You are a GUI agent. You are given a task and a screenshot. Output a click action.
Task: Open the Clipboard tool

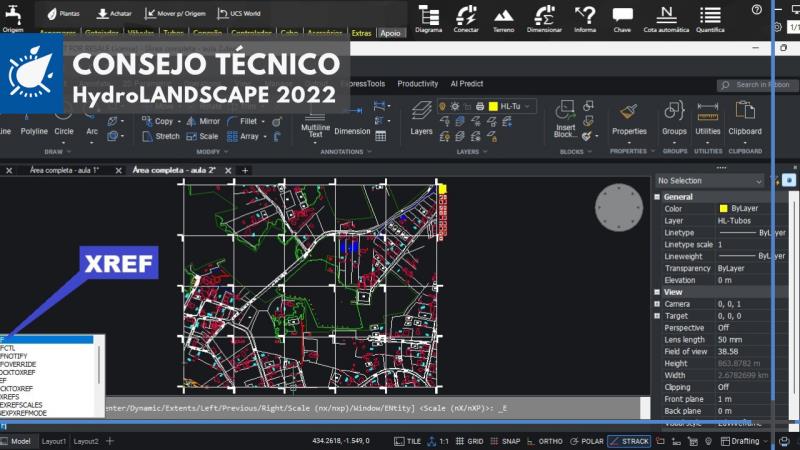[x=745, y=118]
